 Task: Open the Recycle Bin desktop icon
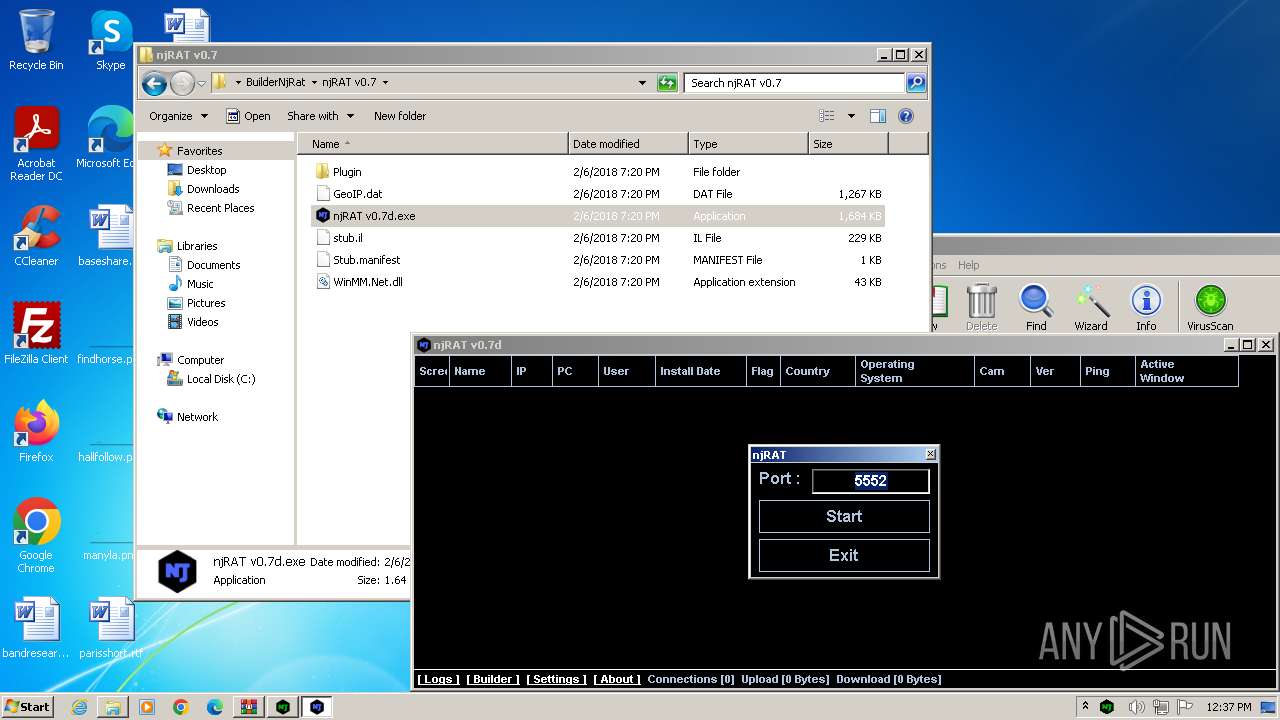[36, 40]
